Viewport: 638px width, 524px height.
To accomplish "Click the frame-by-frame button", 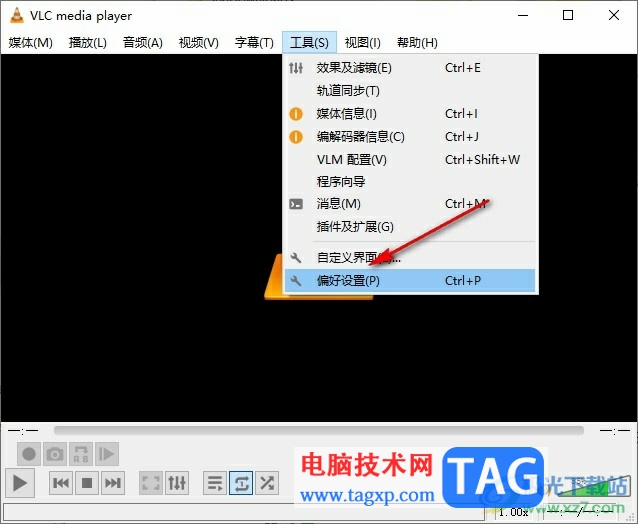I will point(107,454).
